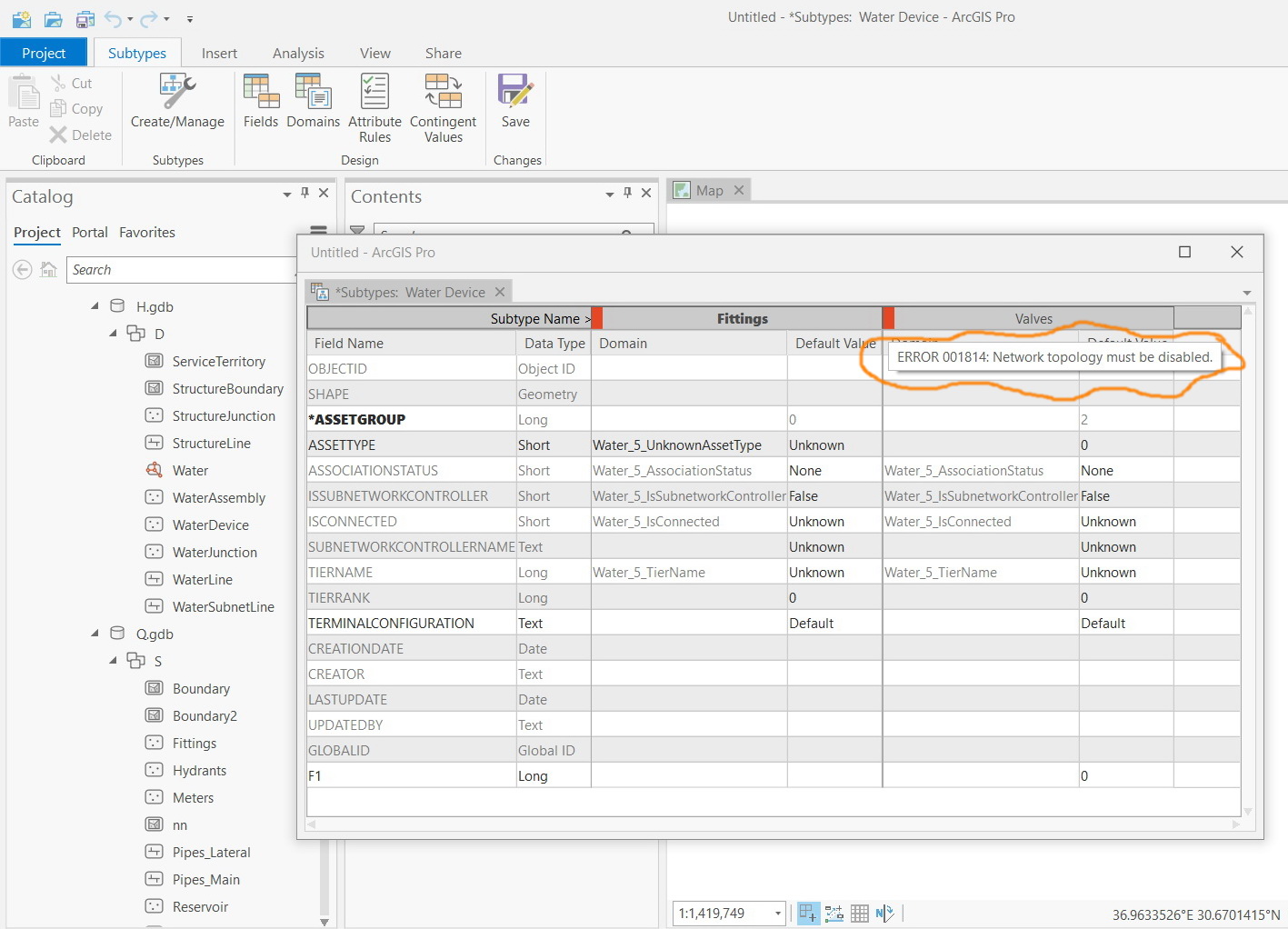Open the Contingent Values view
This screenshot has width=1288, height=929.
pos(444,108)
